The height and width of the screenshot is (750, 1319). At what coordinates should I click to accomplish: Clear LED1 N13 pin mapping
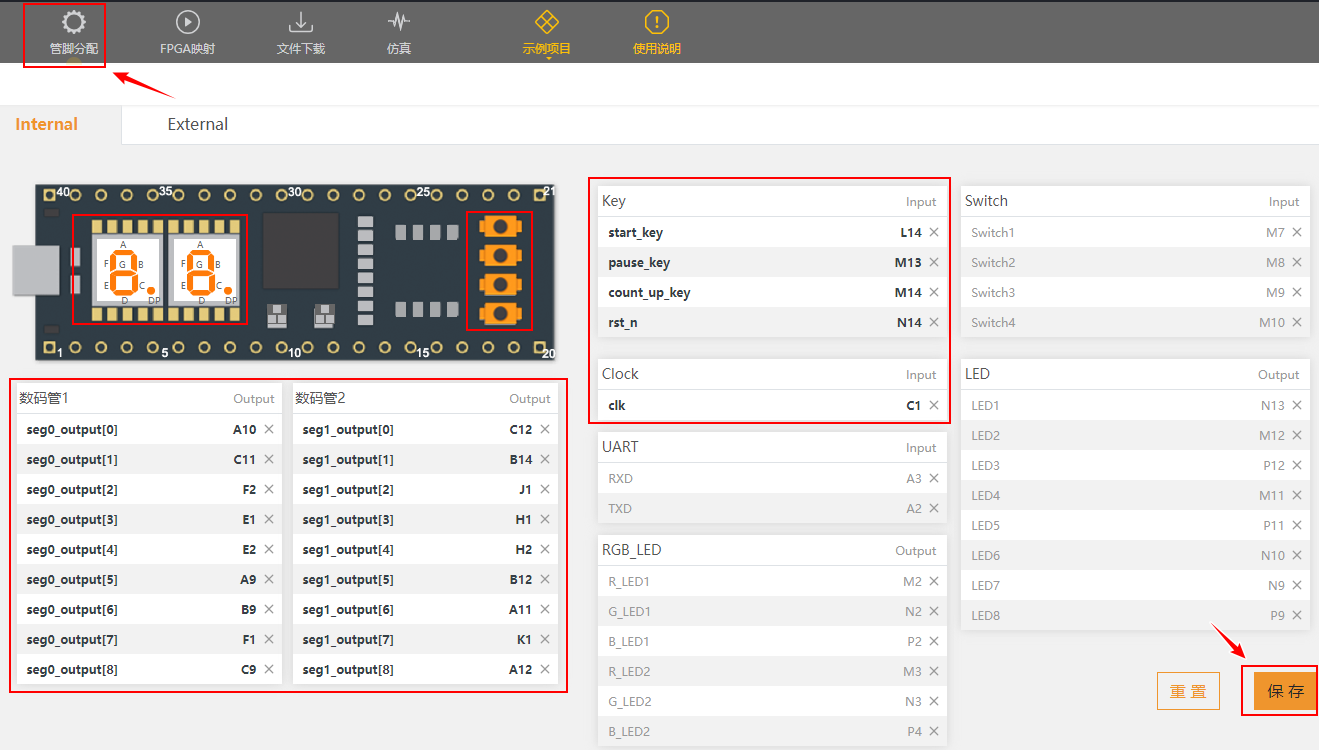coord(1297,405)
